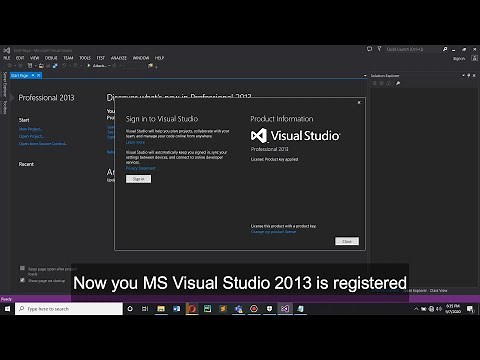Open the Action Center notifications icon
480x360 pixels.
pyautogui.click(x=470, y=309)
